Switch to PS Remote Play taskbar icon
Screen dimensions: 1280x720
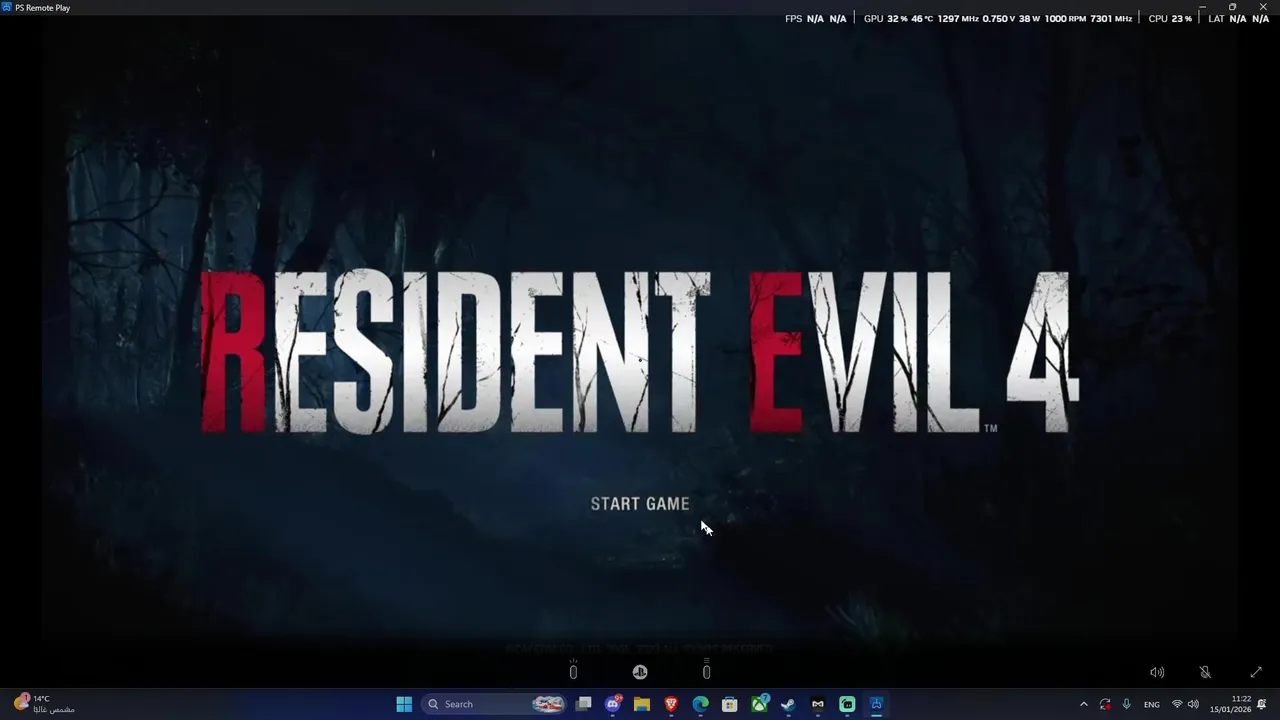coord(876,704)
